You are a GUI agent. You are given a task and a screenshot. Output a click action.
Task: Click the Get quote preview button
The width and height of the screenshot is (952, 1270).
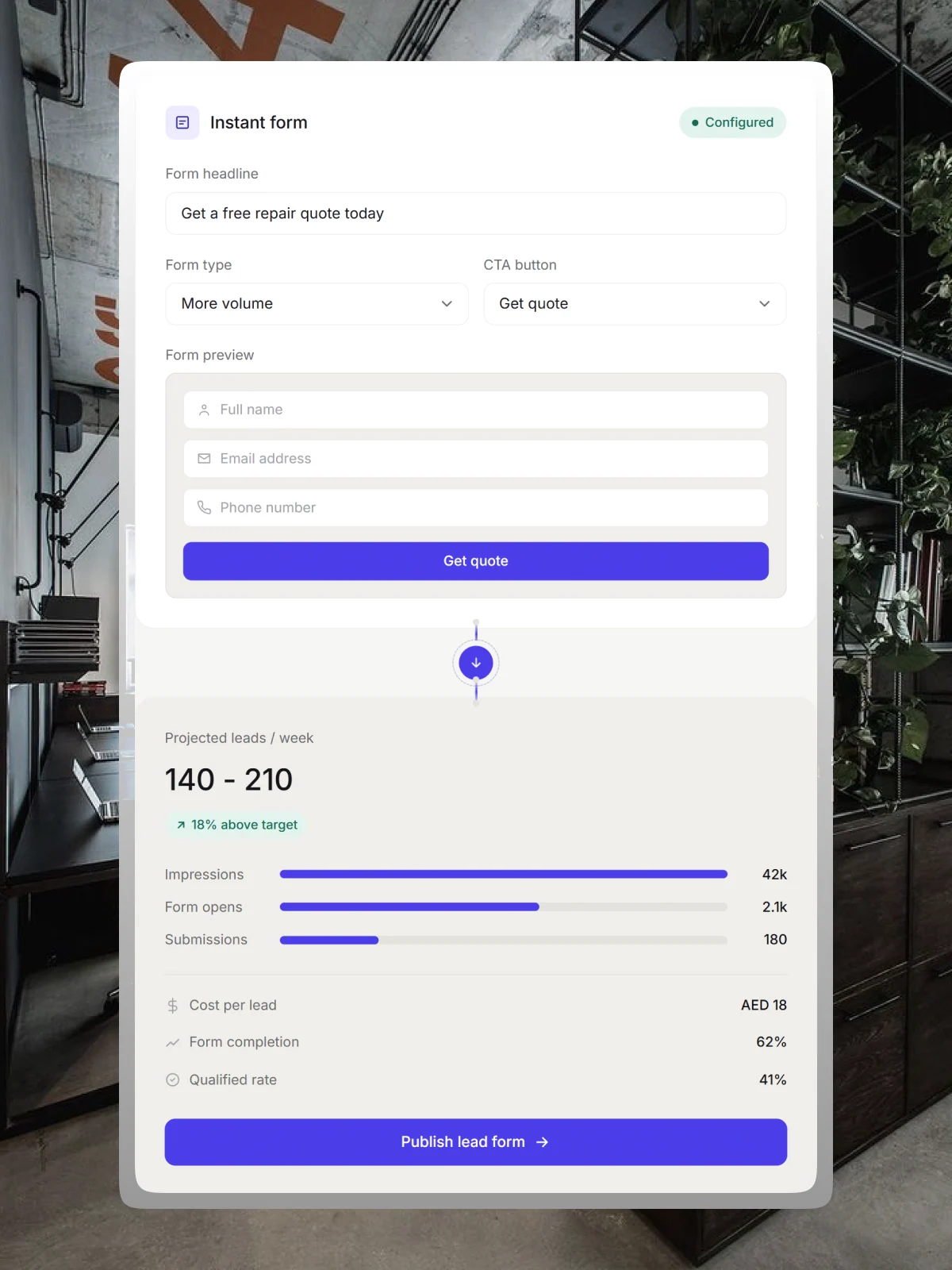point(476,561)
